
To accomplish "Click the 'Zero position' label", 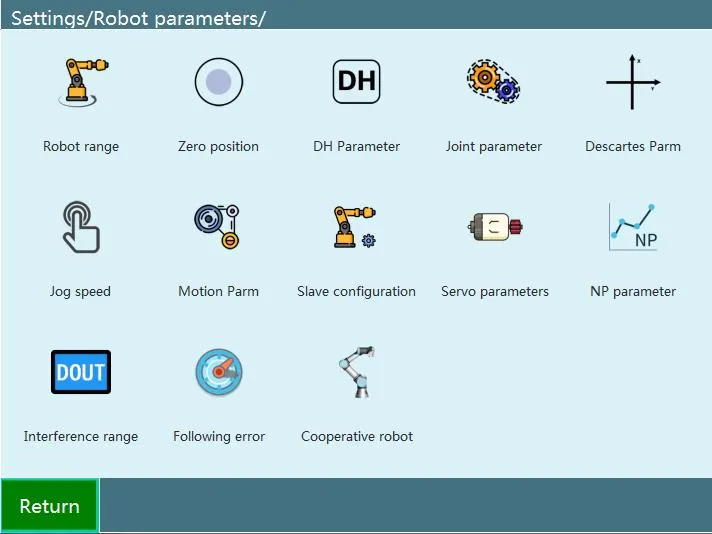I will click(x=218, y=146).
